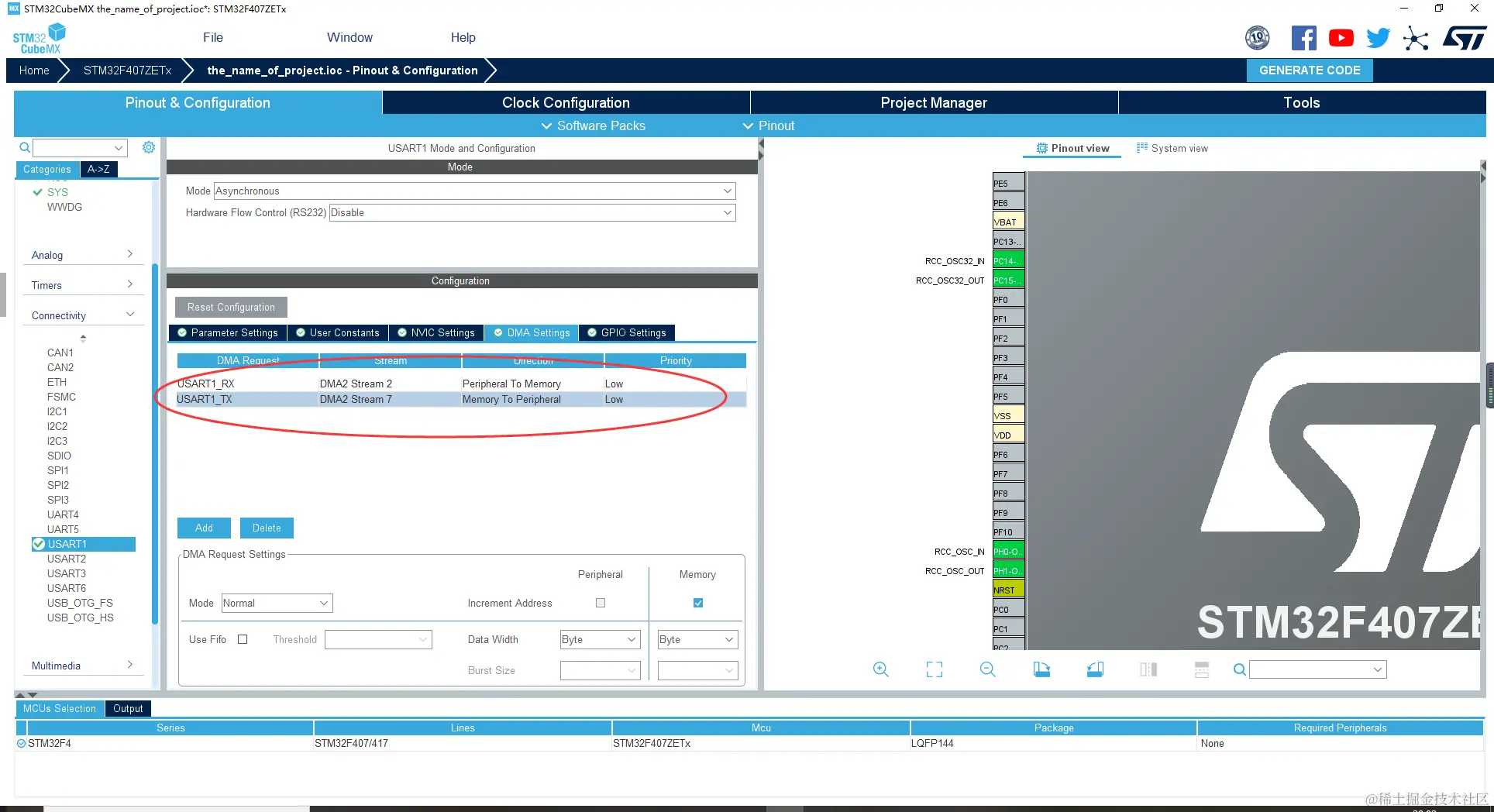The height and width of the screenshot is (812, 1494).
Task: Switch to Tools tab
Action: coord(1302,102)
